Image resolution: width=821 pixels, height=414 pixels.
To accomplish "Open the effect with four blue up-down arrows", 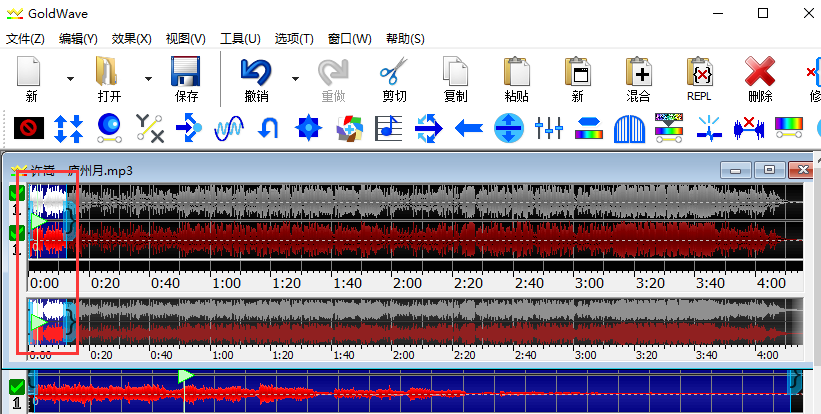I will click(69, 128).
